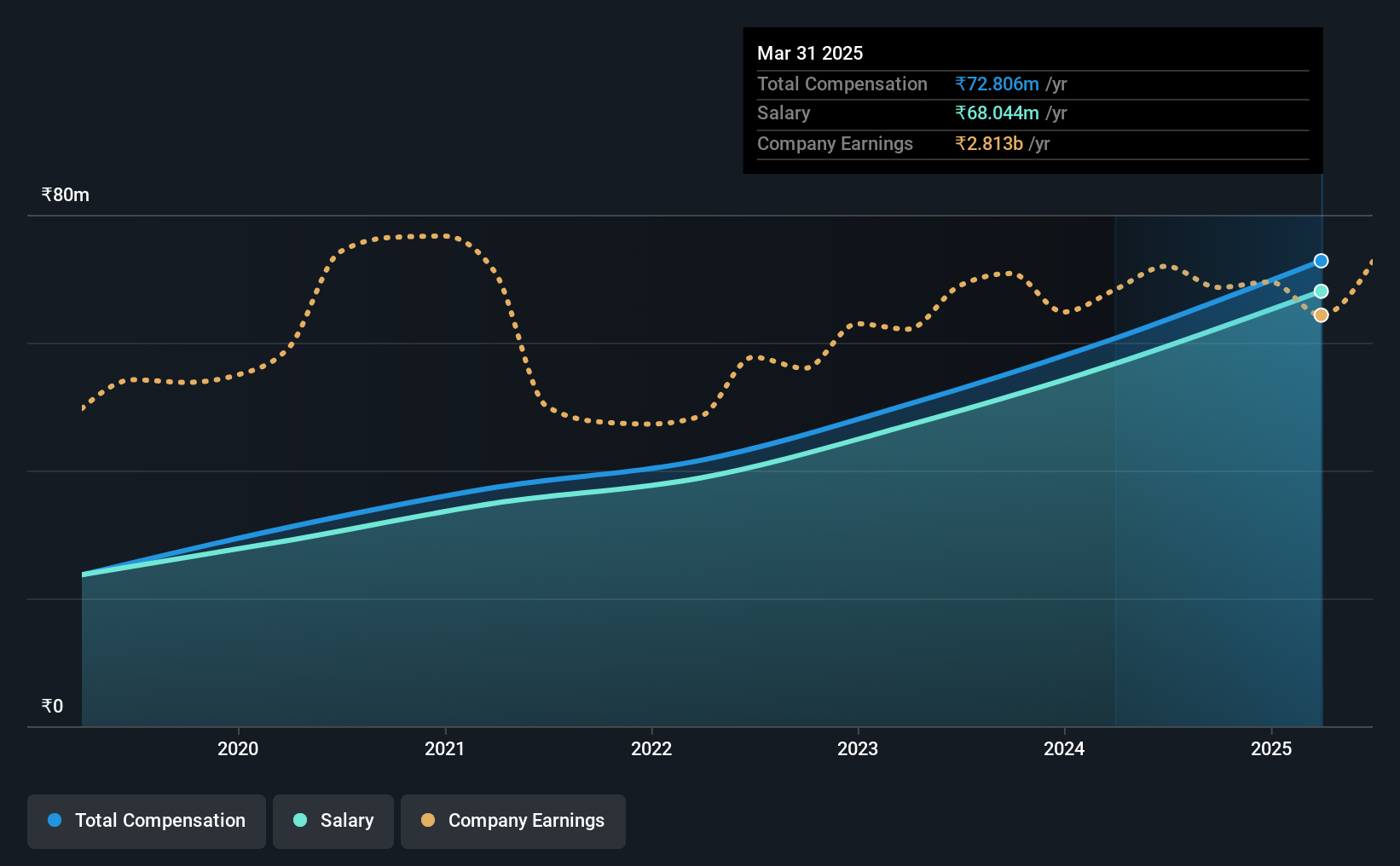Image resolution: width=1400 pixels, height=866 pixels.
Task: Click the ₹72.806m total compensation value
Action: pyautogui.click(x=997, y=84)
